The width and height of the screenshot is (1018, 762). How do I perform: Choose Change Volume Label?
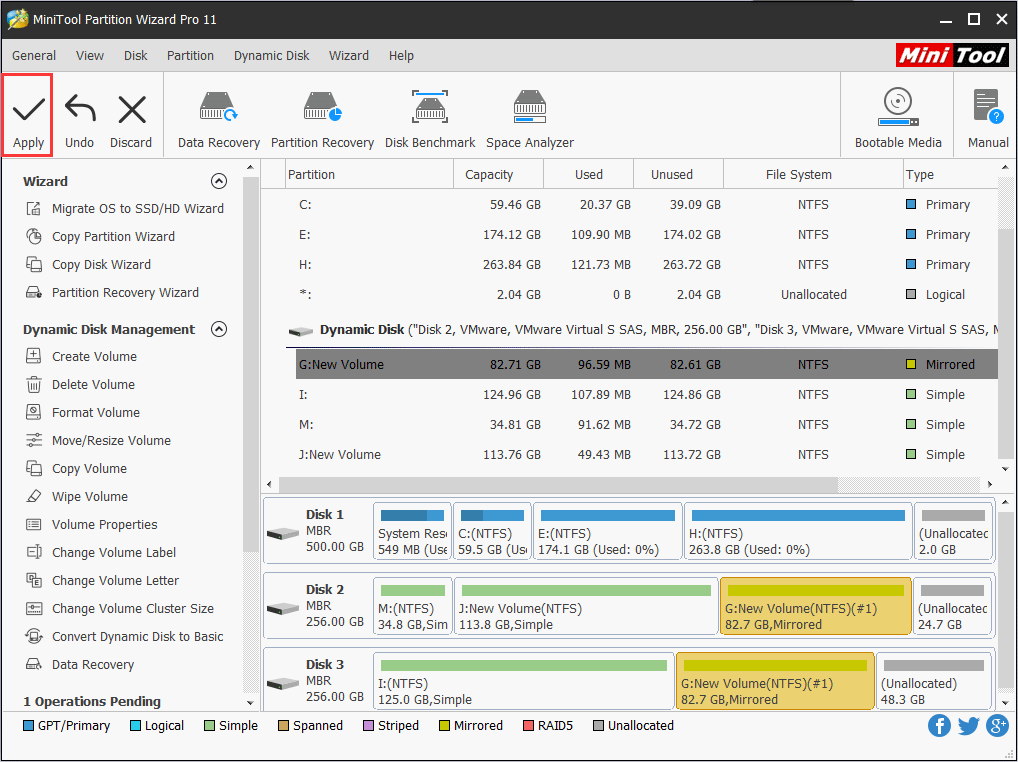[x=101, y=552]
